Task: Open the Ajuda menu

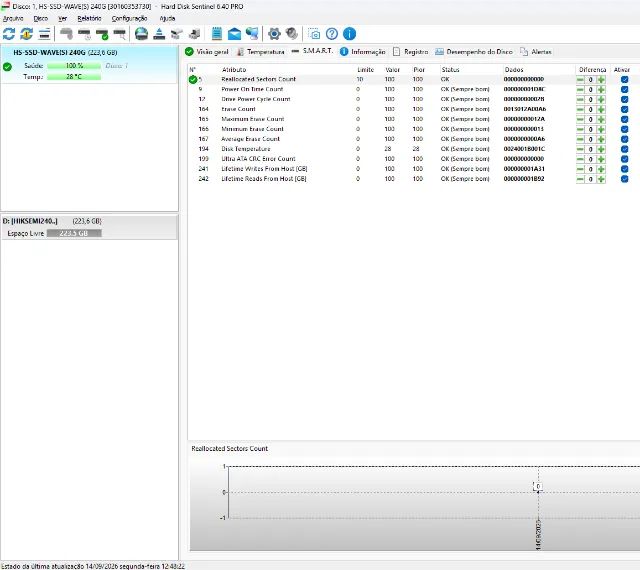Action: click(x=167, y=18)
